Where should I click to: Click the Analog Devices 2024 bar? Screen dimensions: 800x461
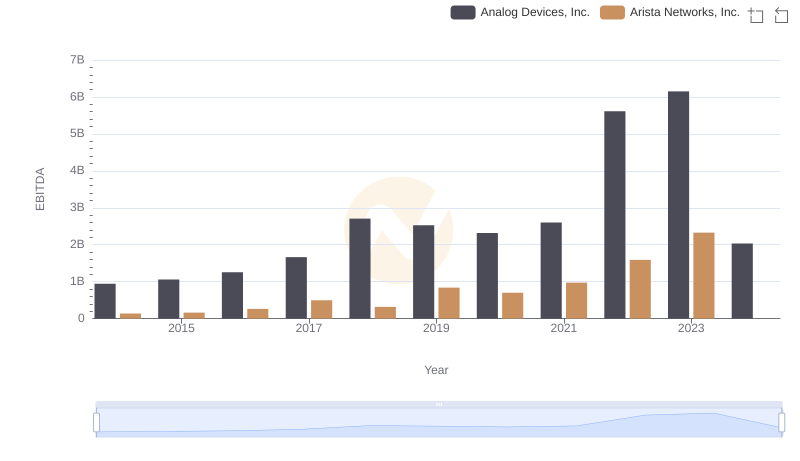tap(742, 281)
